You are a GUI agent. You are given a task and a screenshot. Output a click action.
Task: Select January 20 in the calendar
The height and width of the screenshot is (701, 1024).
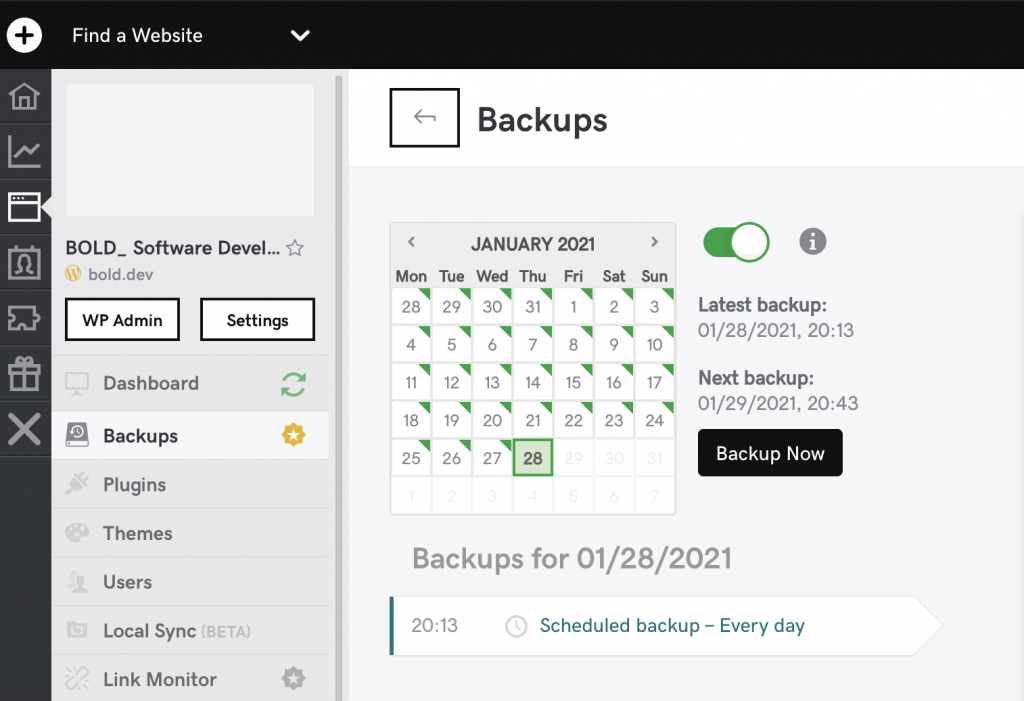click(492, 419)
